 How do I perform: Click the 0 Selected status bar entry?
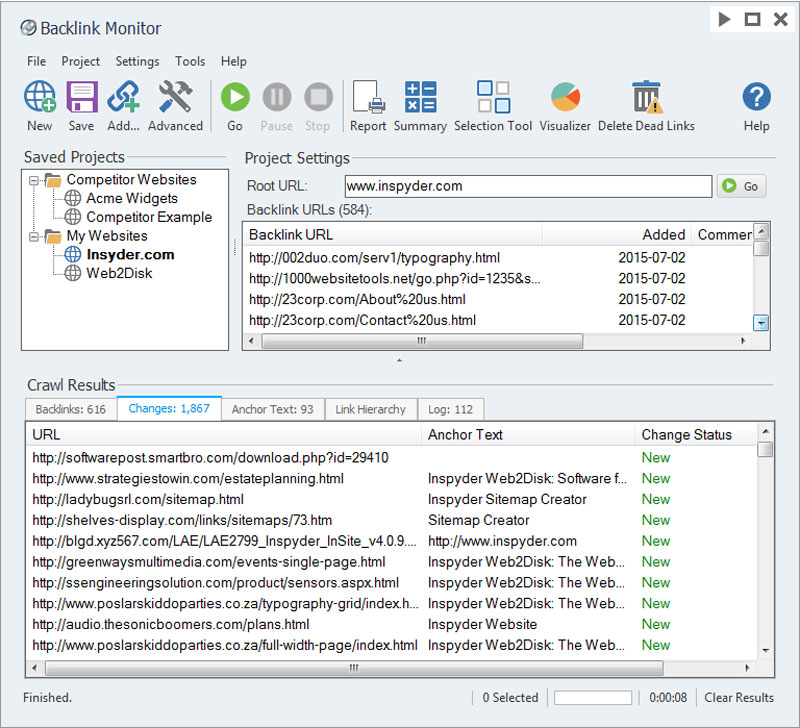tap(510, 697)
